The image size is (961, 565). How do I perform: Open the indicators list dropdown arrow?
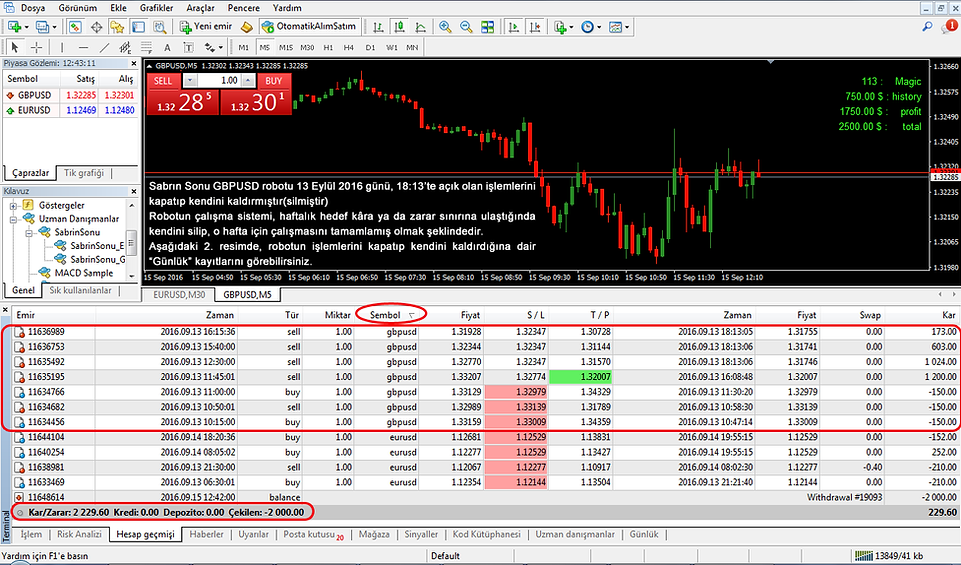click(571, 27)
